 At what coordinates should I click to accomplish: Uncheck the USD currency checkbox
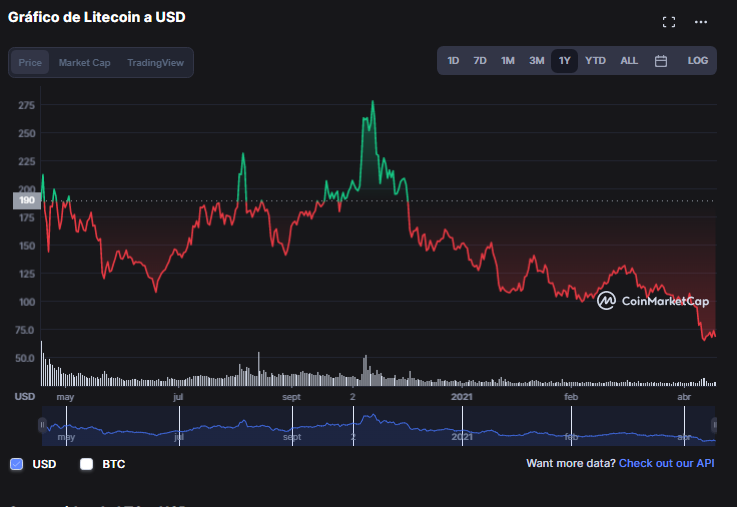pos(16,464)
